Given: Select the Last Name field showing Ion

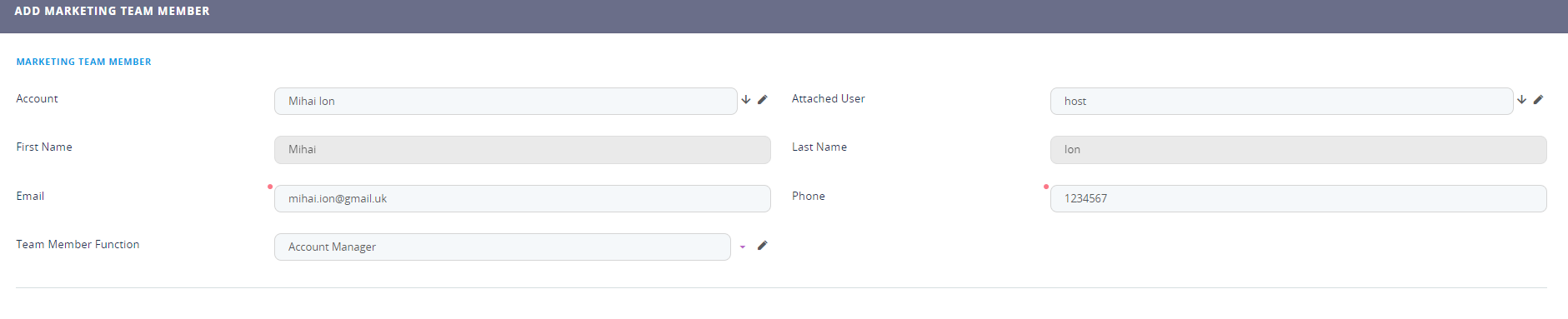Looking at the screenshot, I should tap(1299, 150).
